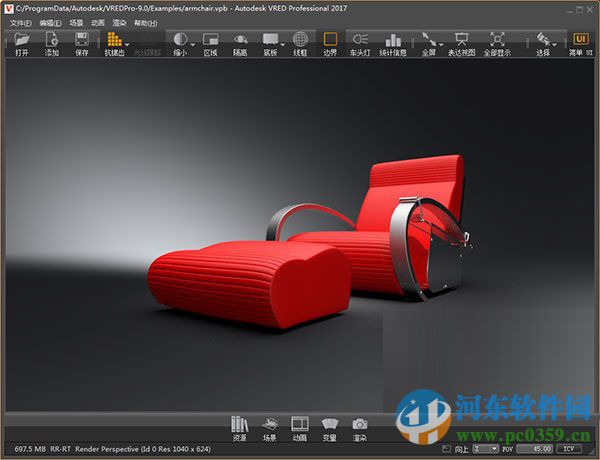
Task: Open the 向上 Z axis combo box
Action: click(486, 449)
